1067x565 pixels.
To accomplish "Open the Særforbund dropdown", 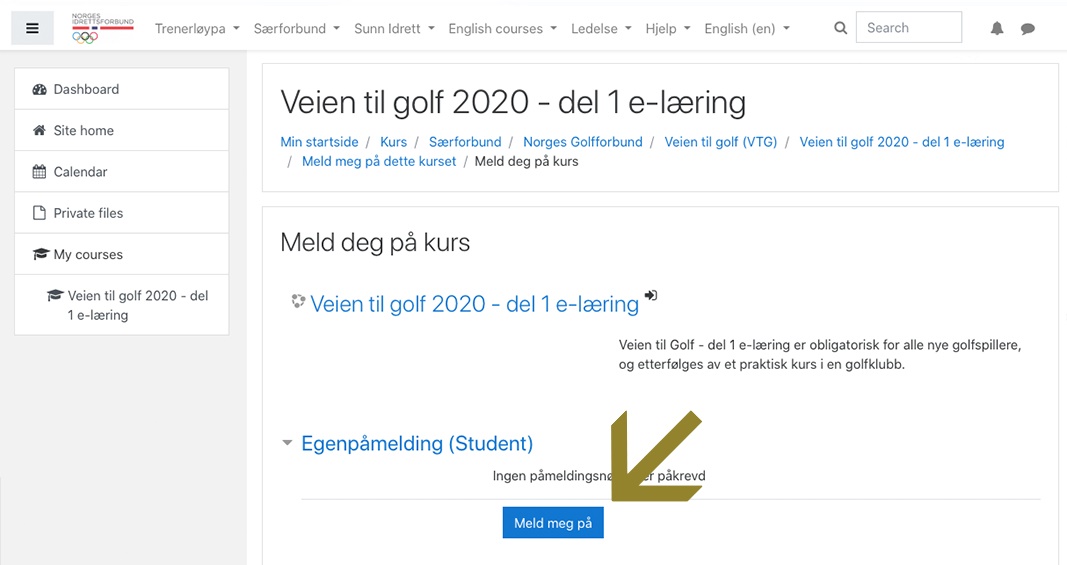I will pyautogui.click(x=297, y=29).
